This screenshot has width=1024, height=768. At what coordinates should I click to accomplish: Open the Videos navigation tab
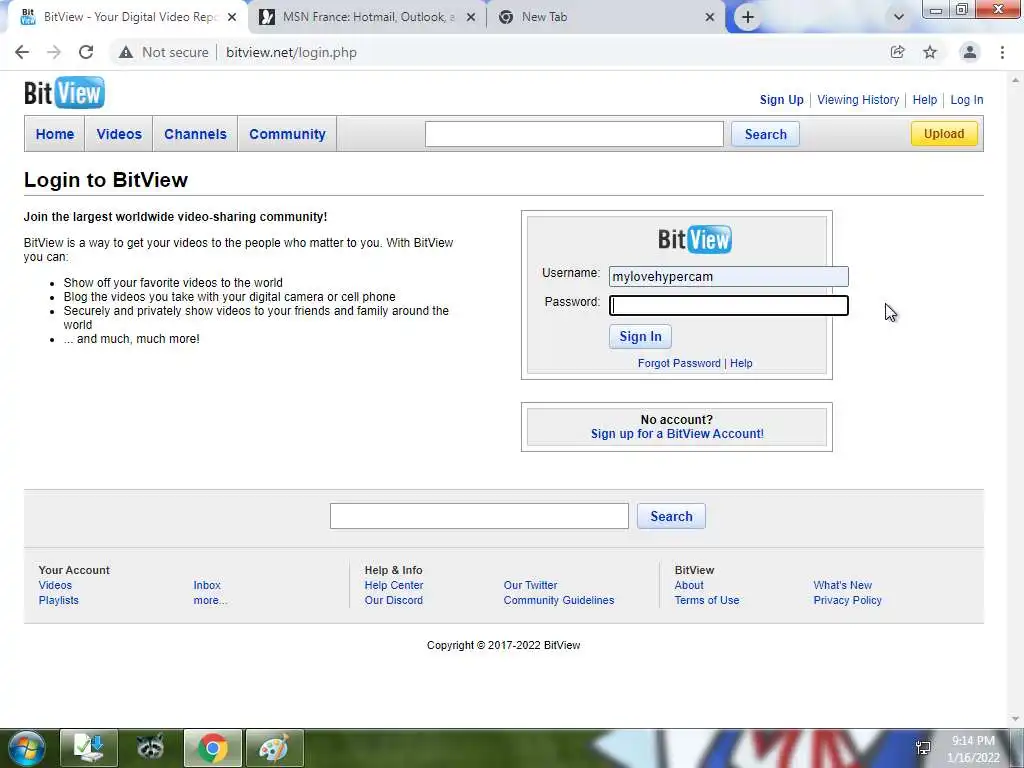(119, 134)
